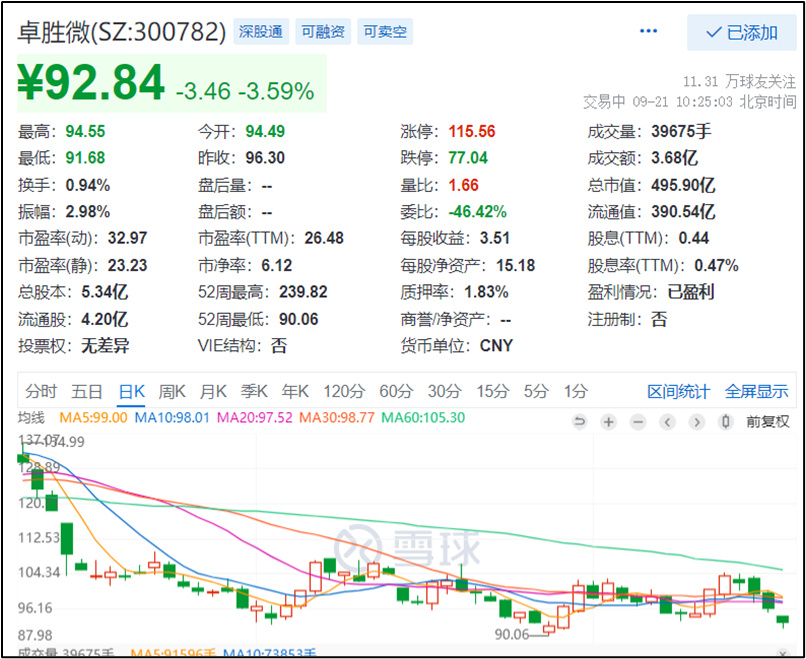Screen dimensions: 806x659
Task: Click the current price ¥92.84
Action: pos(91,83)
